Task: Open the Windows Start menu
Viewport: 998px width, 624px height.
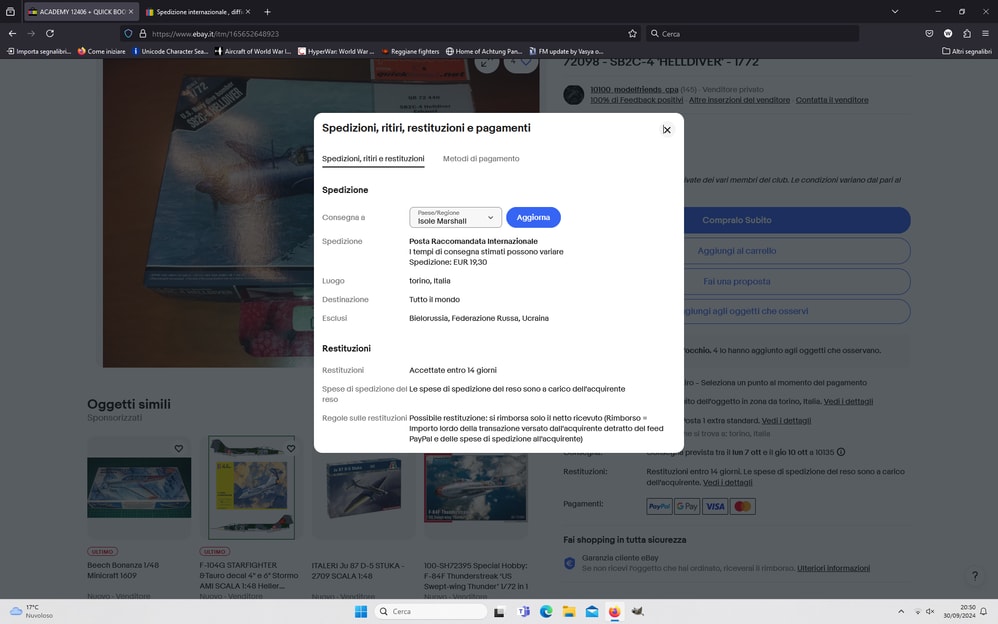Action: pos(361,611)
